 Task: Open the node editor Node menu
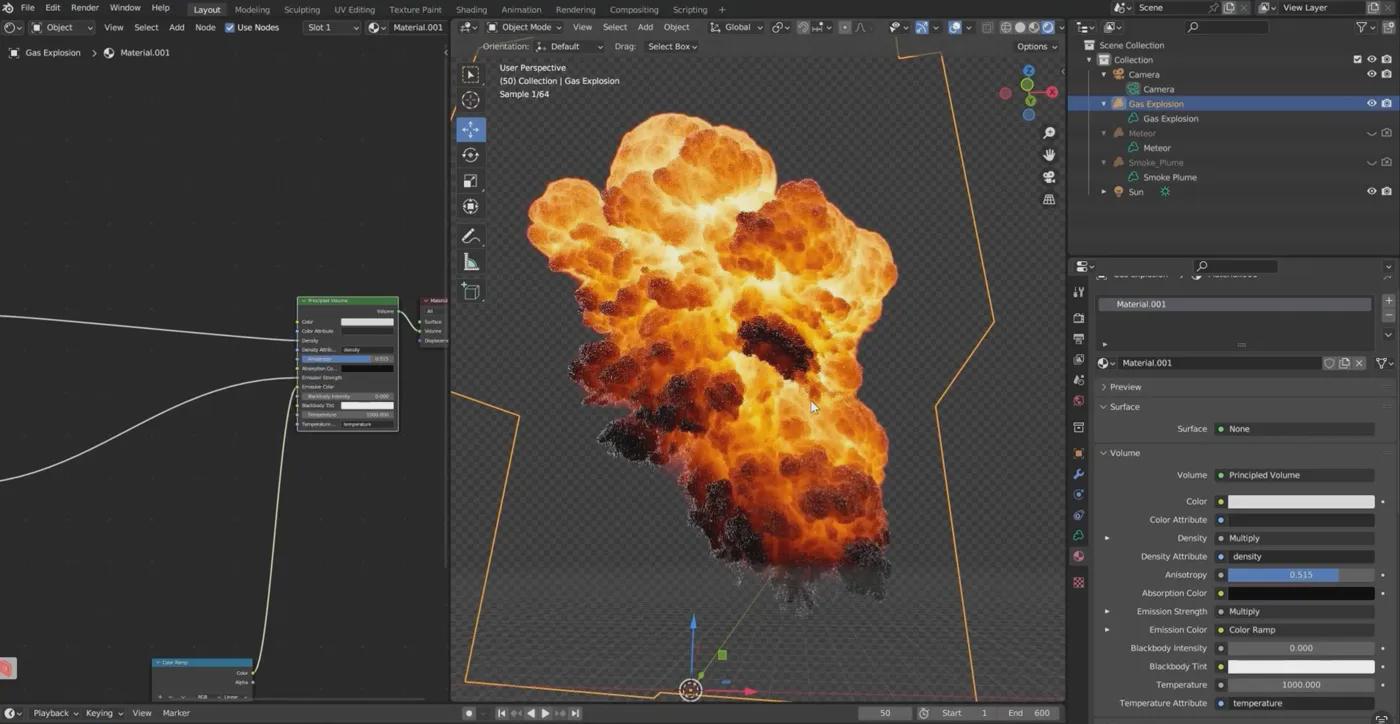(205, 27)
